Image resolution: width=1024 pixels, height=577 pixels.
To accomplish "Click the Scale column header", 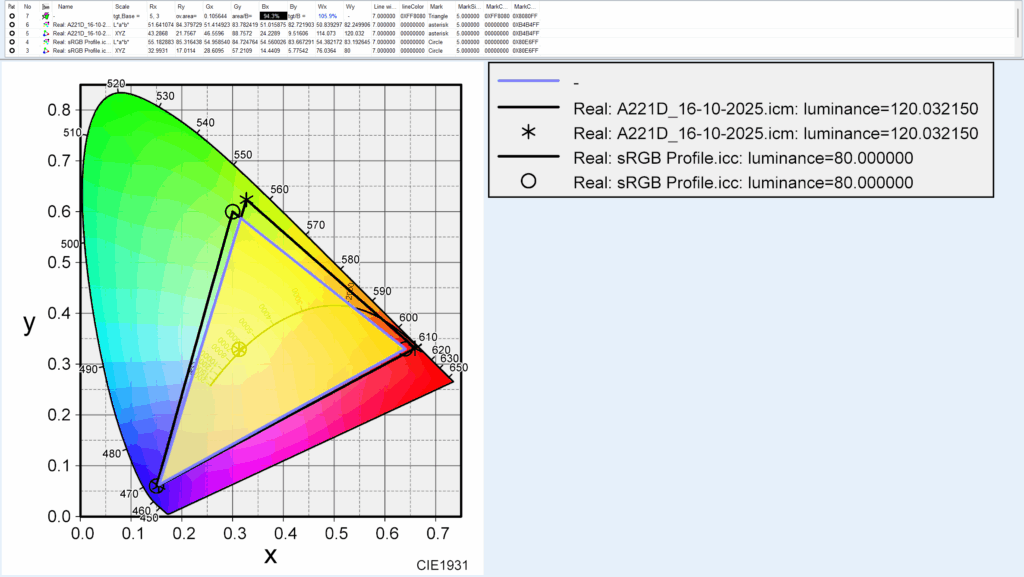I will click(x=122, y=7).
